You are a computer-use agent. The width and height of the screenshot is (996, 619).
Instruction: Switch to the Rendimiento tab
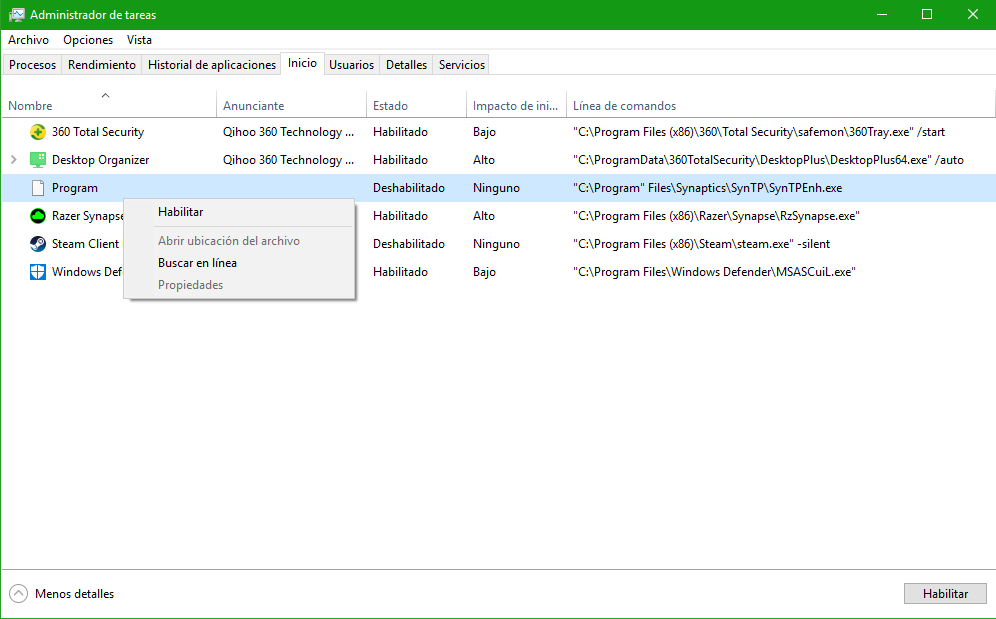pyautogui.click(x=102, y=65)
